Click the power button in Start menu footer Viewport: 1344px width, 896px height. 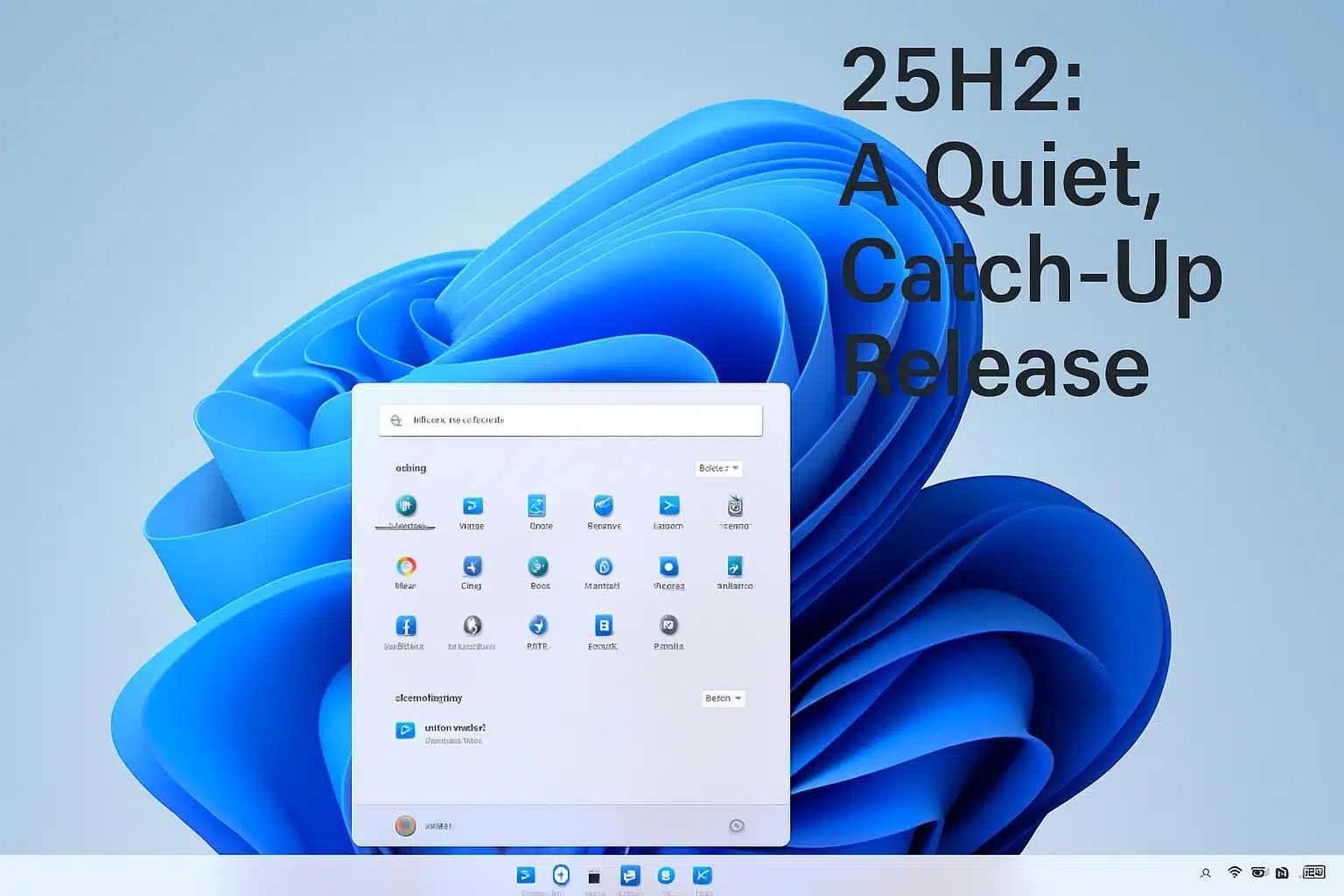[x=737, y=825]
